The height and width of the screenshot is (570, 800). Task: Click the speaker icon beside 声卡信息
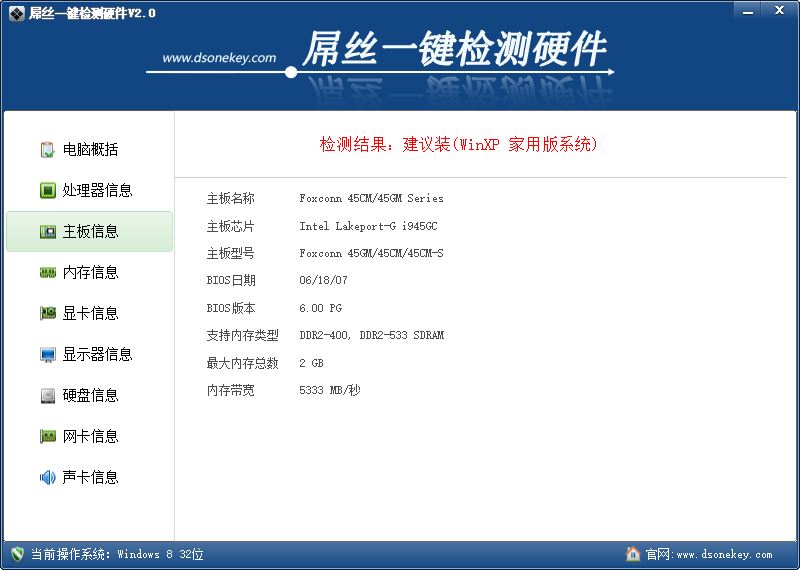(x=47, y=477)
